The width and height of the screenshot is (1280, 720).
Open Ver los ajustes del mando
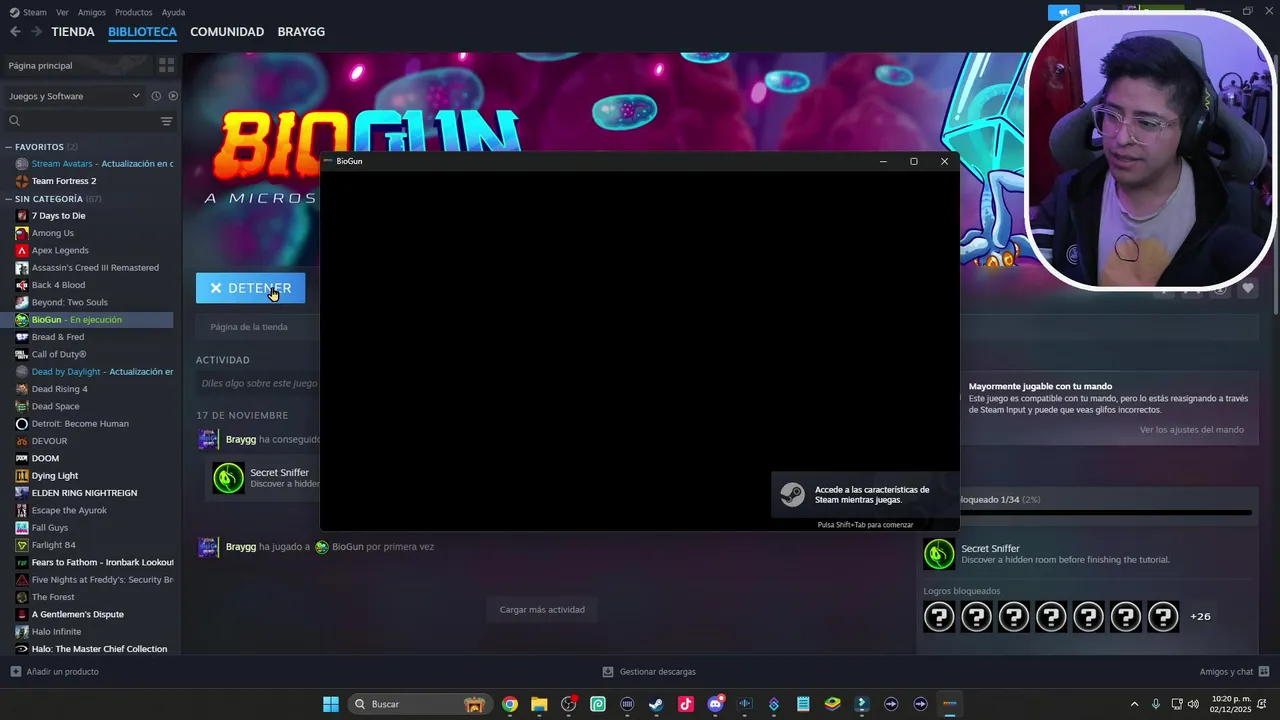tap(1192, 430)
